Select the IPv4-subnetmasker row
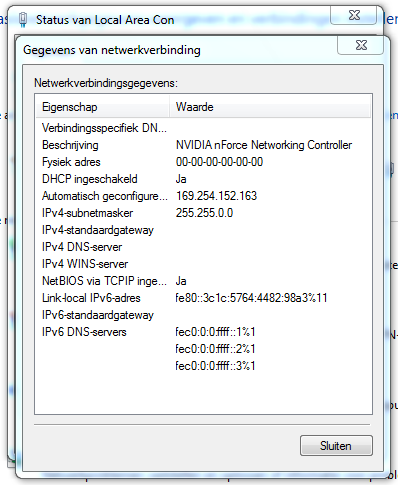This screenshot has height=485, width=398. point(203,213)
